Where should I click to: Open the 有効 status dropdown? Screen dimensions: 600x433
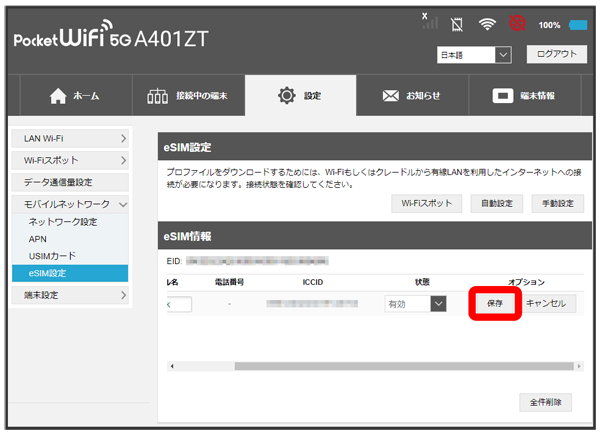tap(415, 303)
